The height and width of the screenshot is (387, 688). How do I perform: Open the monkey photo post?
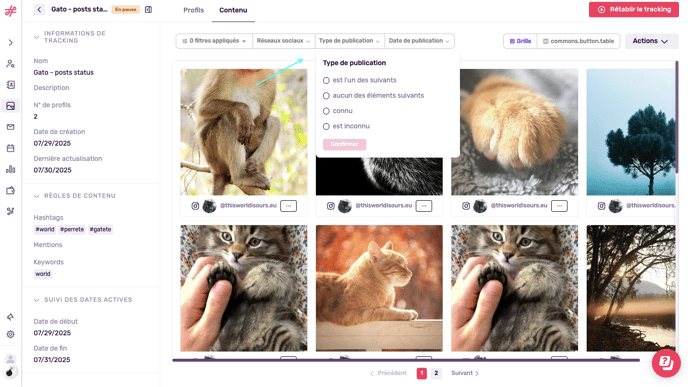(244, 132)
